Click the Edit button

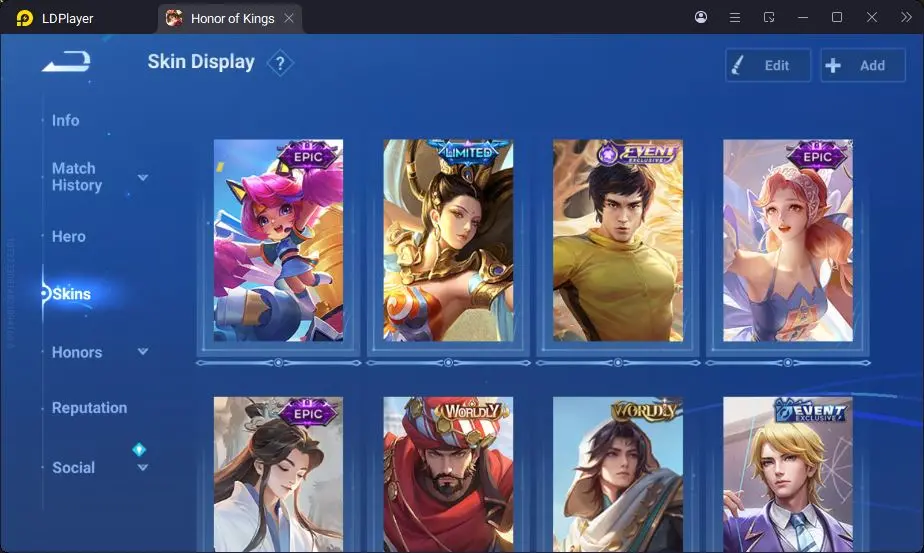[768, 65]
